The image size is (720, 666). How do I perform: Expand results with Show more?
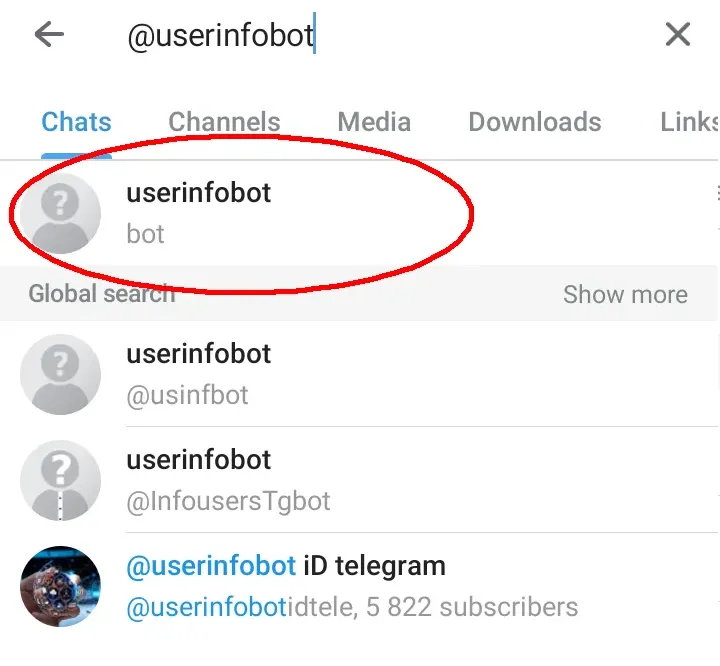click(x=625, y=294)
